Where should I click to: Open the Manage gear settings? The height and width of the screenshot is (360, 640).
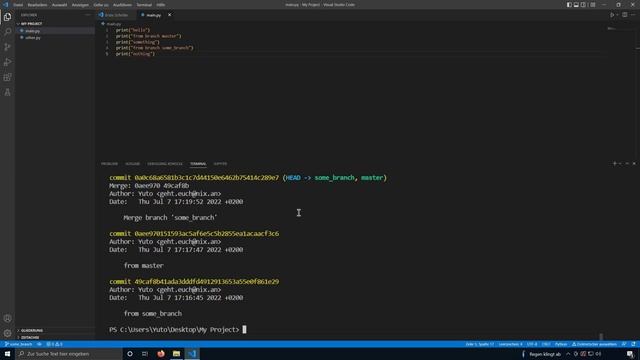pos(7,333)
